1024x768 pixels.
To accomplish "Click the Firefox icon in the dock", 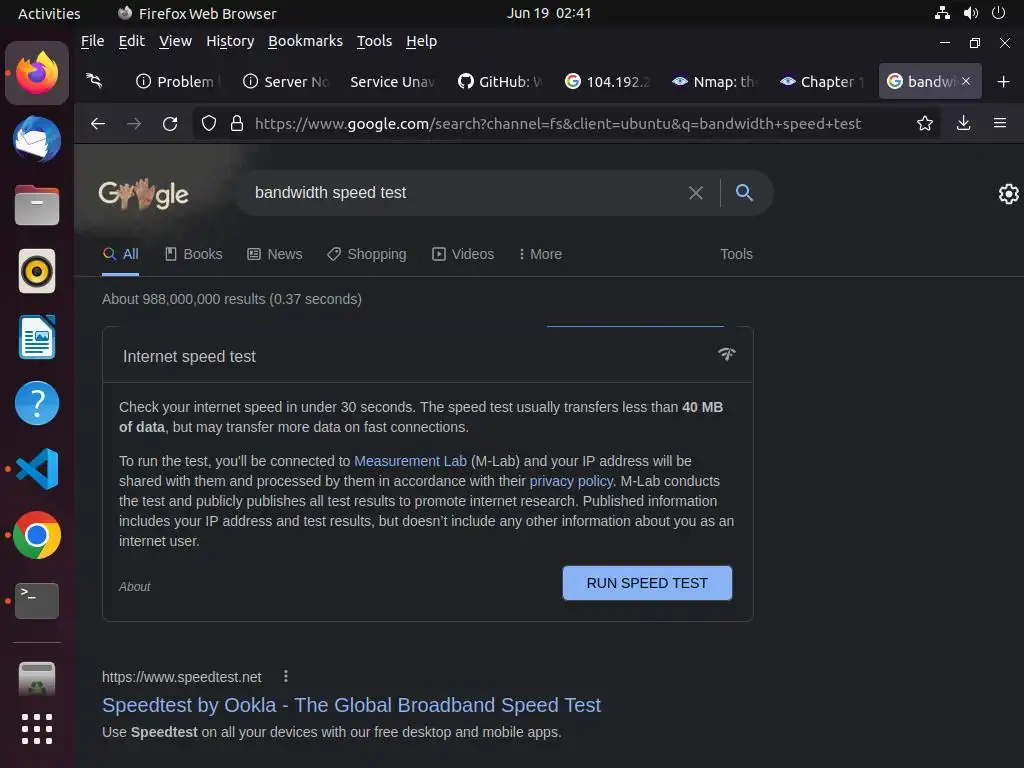I will coord(37,73).
